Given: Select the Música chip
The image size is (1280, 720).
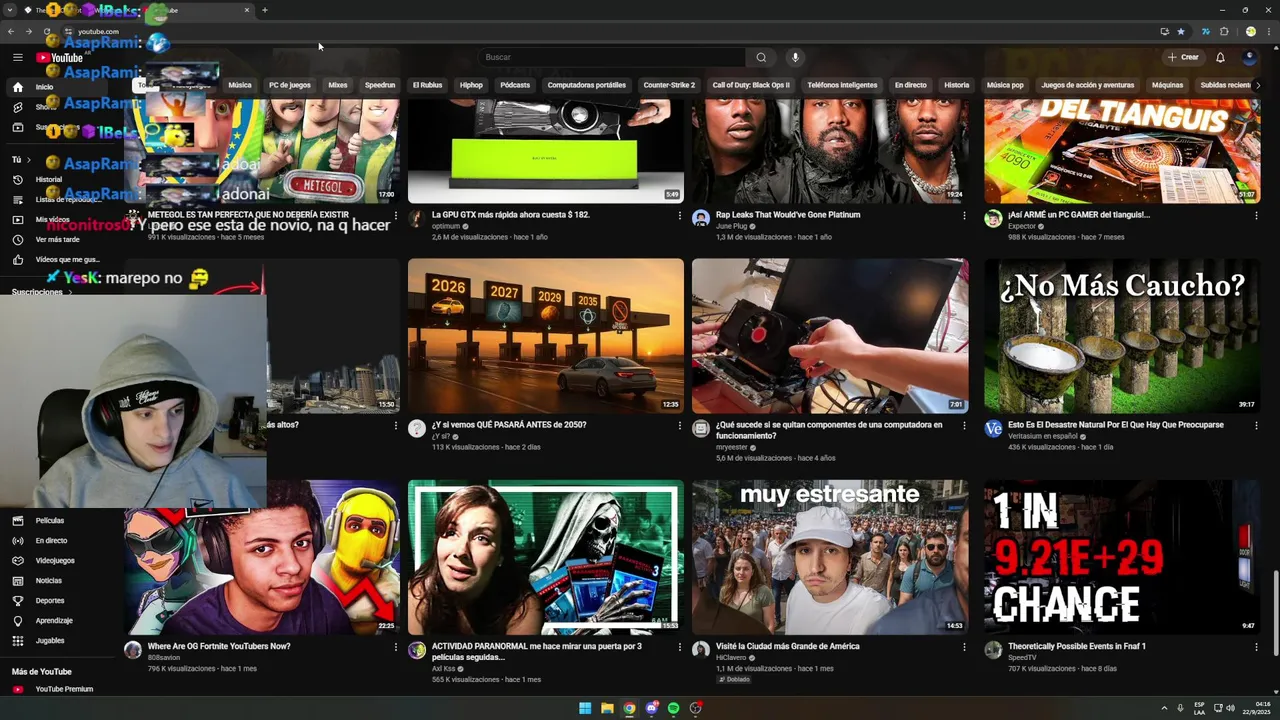Looking at the screenshot, I should [x=240, y=85].
